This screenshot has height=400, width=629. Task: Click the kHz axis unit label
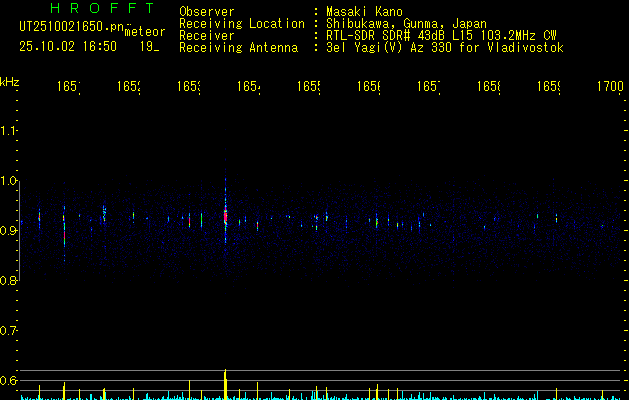(x=9, y=82)
